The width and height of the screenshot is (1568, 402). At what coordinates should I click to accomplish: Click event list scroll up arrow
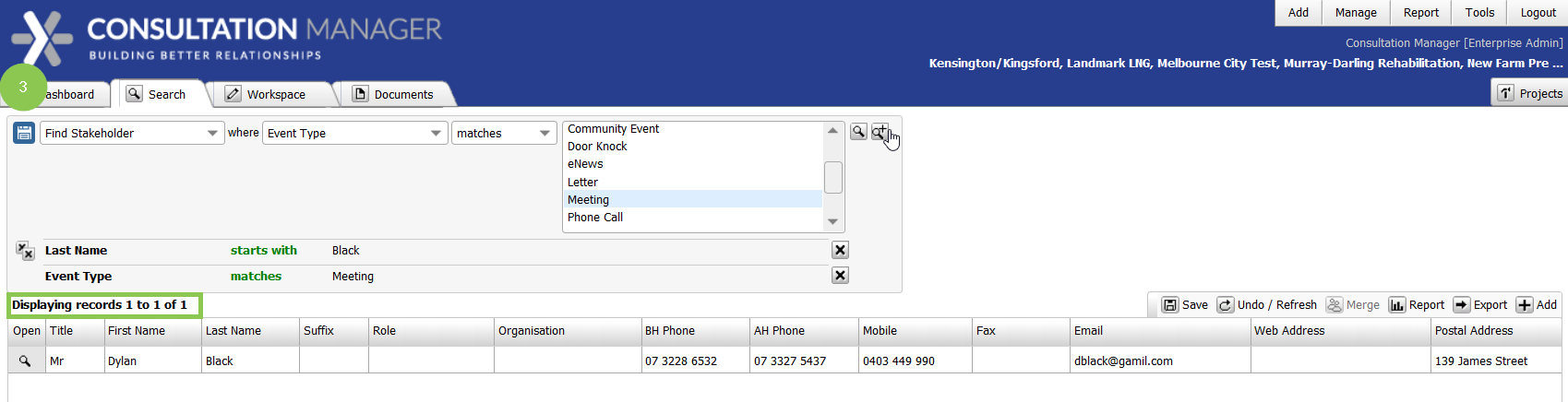pyautogui.click(x=833, y=130)
